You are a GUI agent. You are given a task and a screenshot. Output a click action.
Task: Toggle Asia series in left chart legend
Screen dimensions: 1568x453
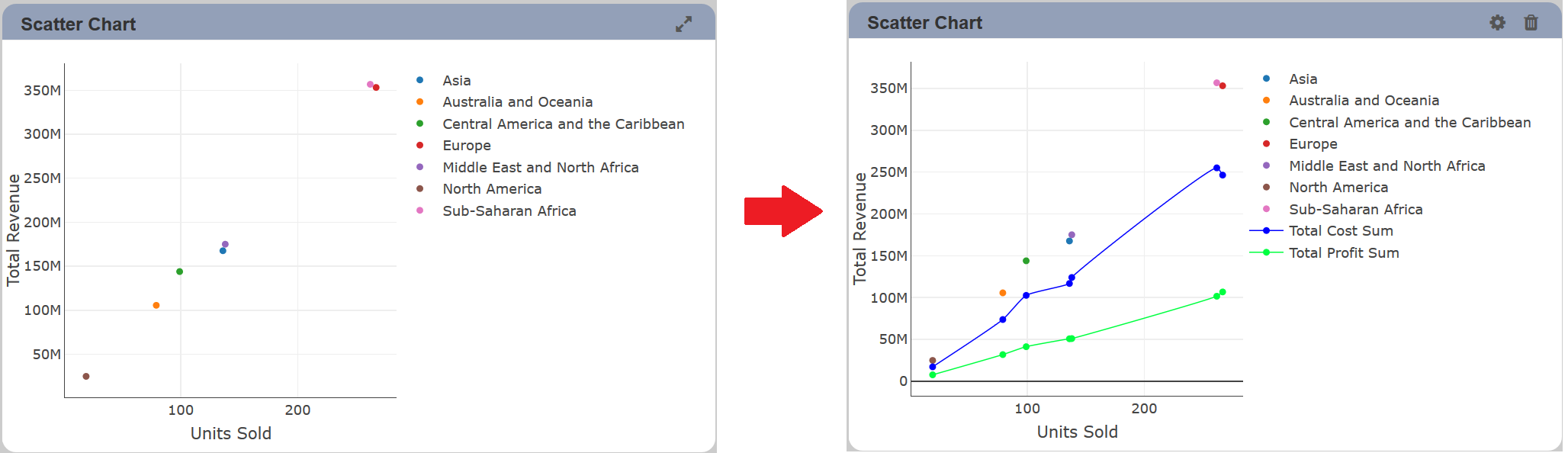tap(456, 80)
